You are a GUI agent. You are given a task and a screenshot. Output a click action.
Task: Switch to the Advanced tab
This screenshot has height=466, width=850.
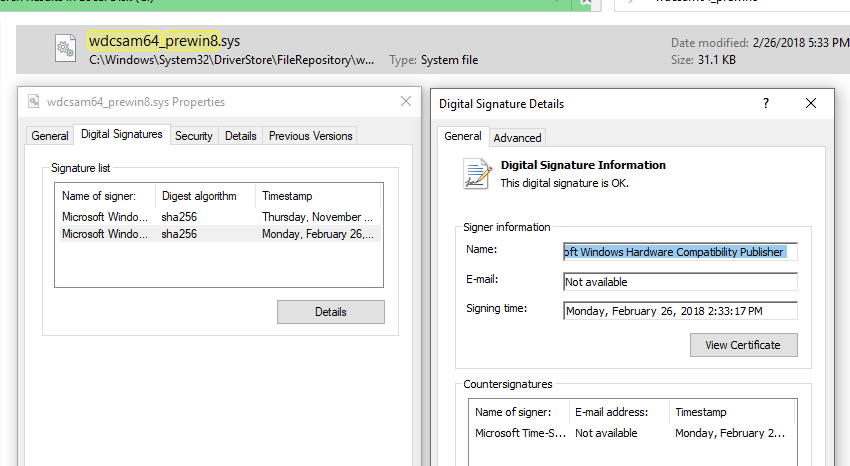[517, 138]
